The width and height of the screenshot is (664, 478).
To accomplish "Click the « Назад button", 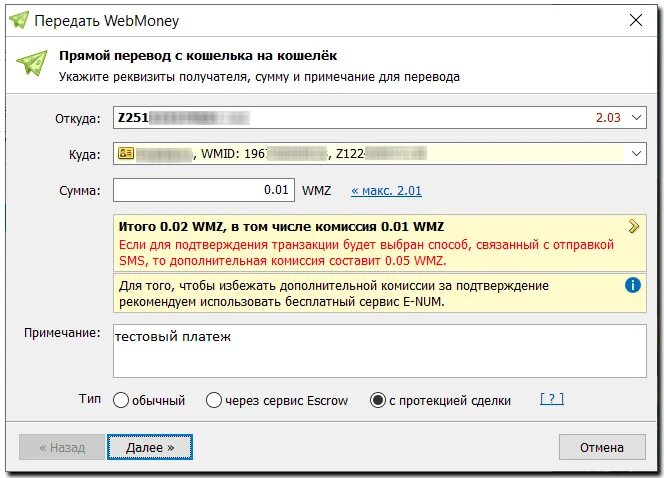I will pyautogui.click(x=62, y=447).
